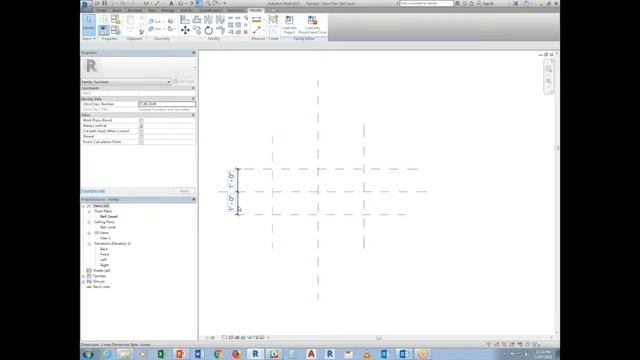Switch to the Modify ribbon tab

tap(256, 10)
